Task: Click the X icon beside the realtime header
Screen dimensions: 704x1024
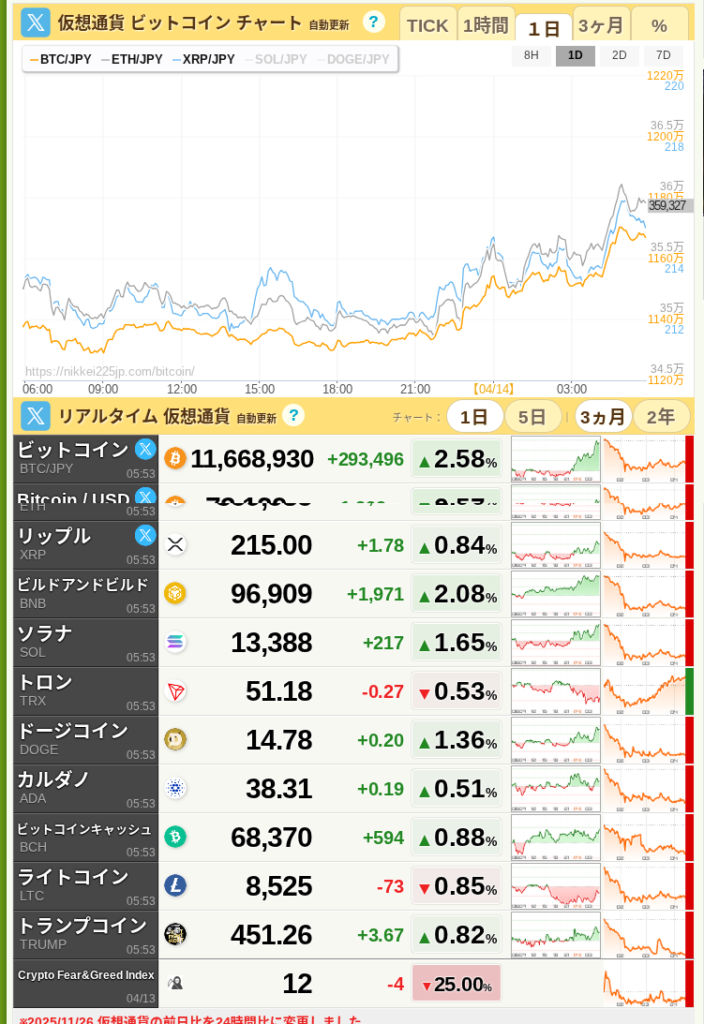Action: (x=36, y=416)
